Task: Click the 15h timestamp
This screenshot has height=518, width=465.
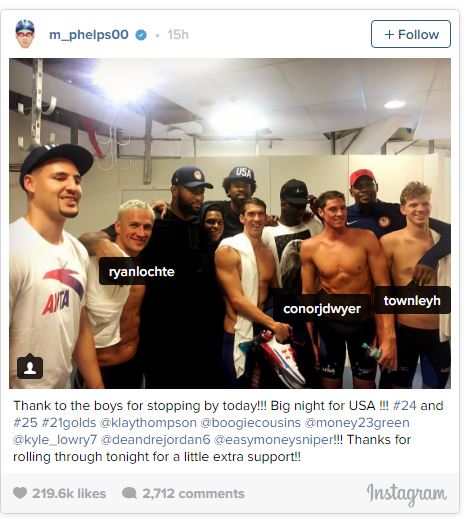Action: coord(178,34)
